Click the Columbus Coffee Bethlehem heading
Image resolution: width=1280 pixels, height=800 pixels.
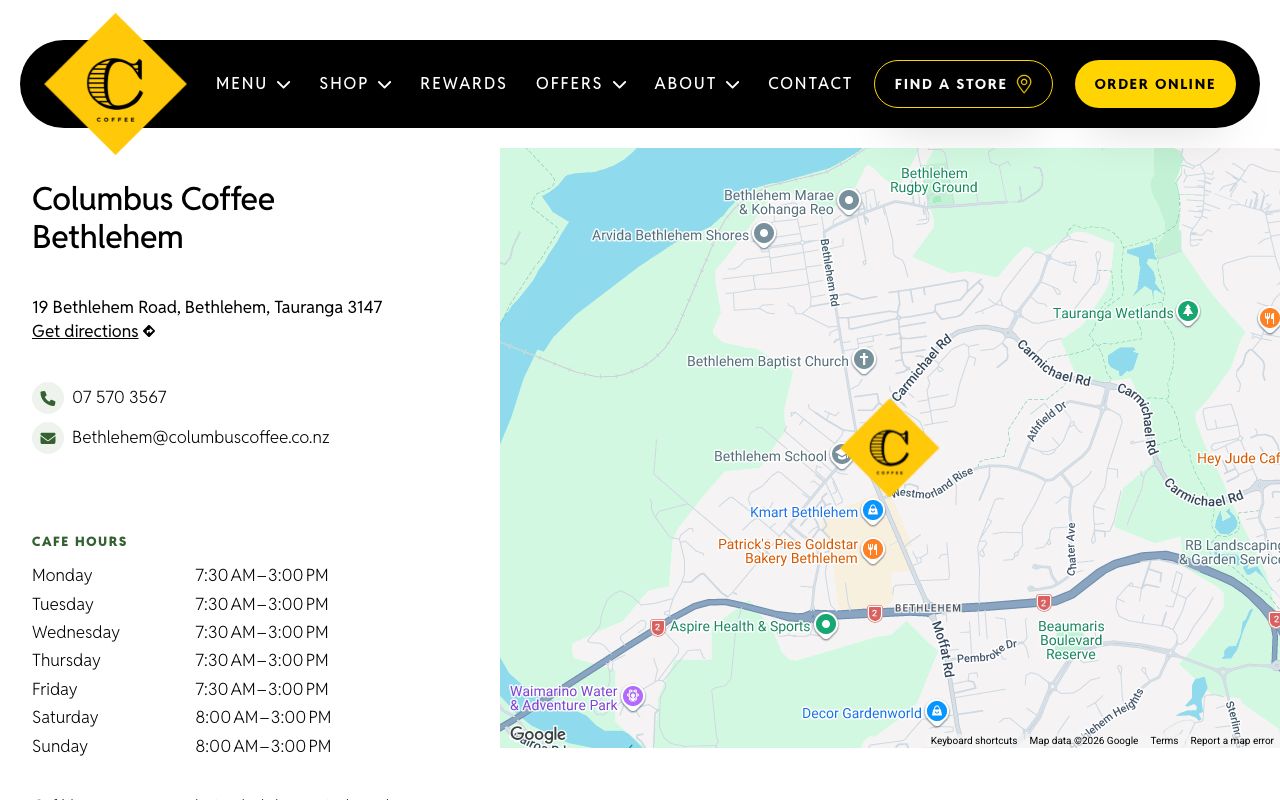[153, 218]
